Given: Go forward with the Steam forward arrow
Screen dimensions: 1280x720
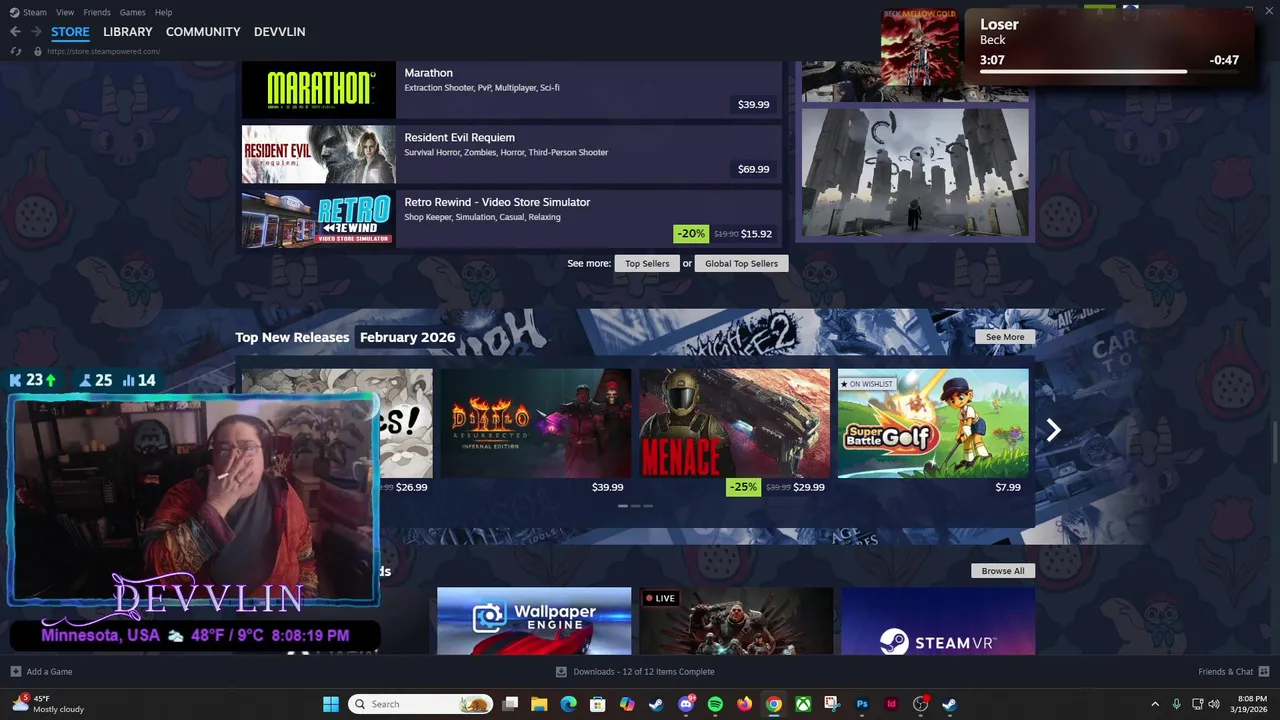Looking at the screenshot, I should click(35, 32).
